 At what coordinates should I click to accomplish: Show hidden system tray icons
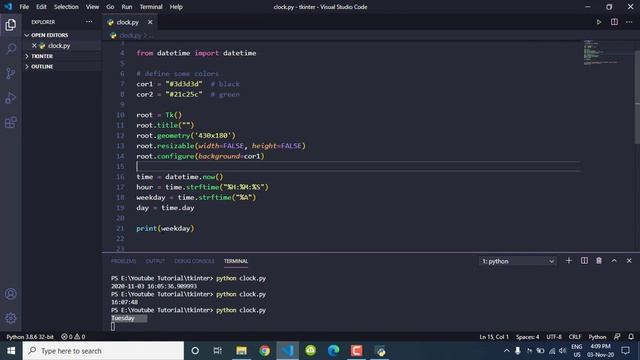tap(507, 351)
